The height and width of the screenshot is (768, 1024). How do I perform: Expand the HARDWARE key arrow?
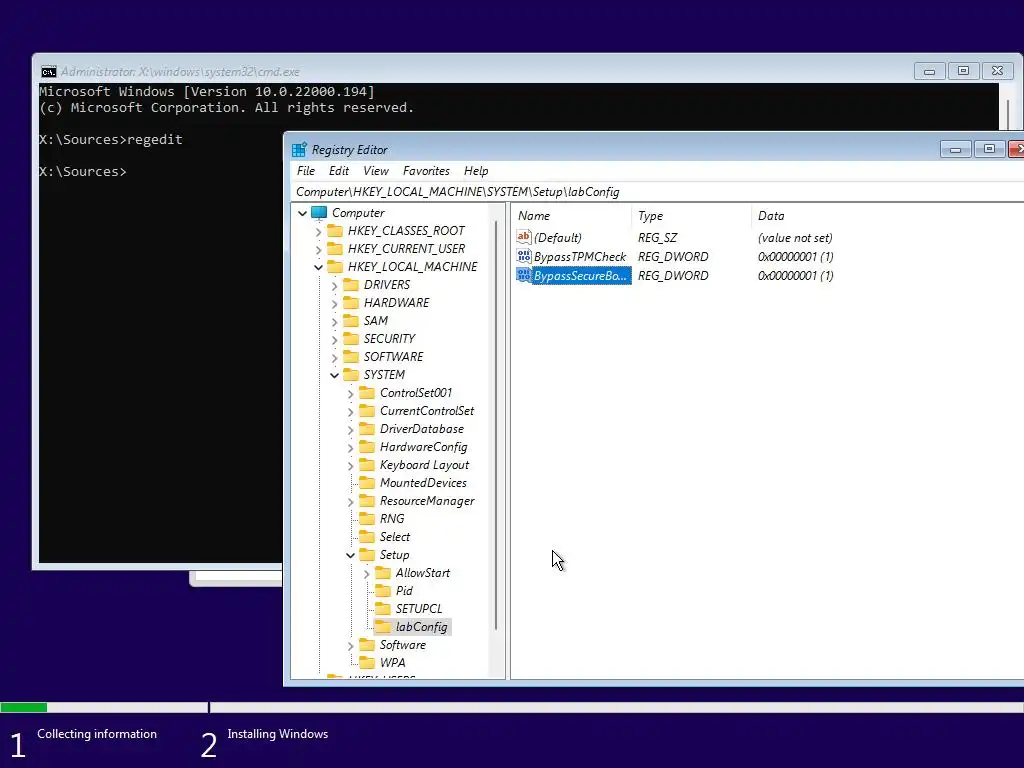coord(334,304)
